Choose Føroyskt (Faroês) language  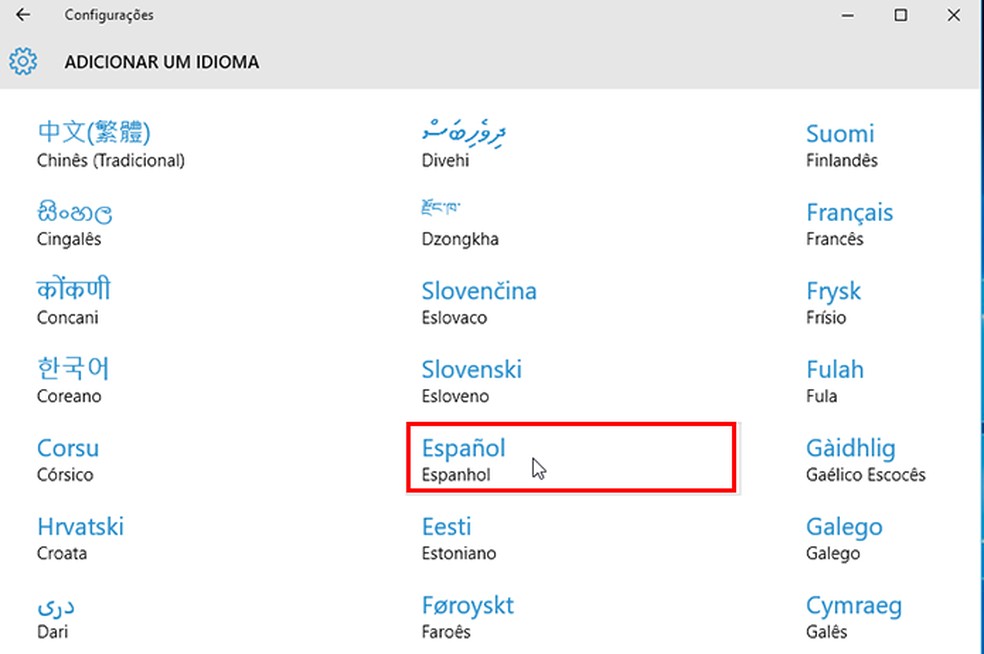pos(468,616)
